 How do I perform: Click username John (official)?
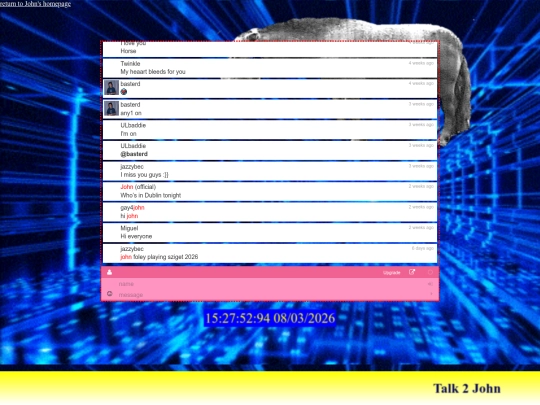pos(138,187)
